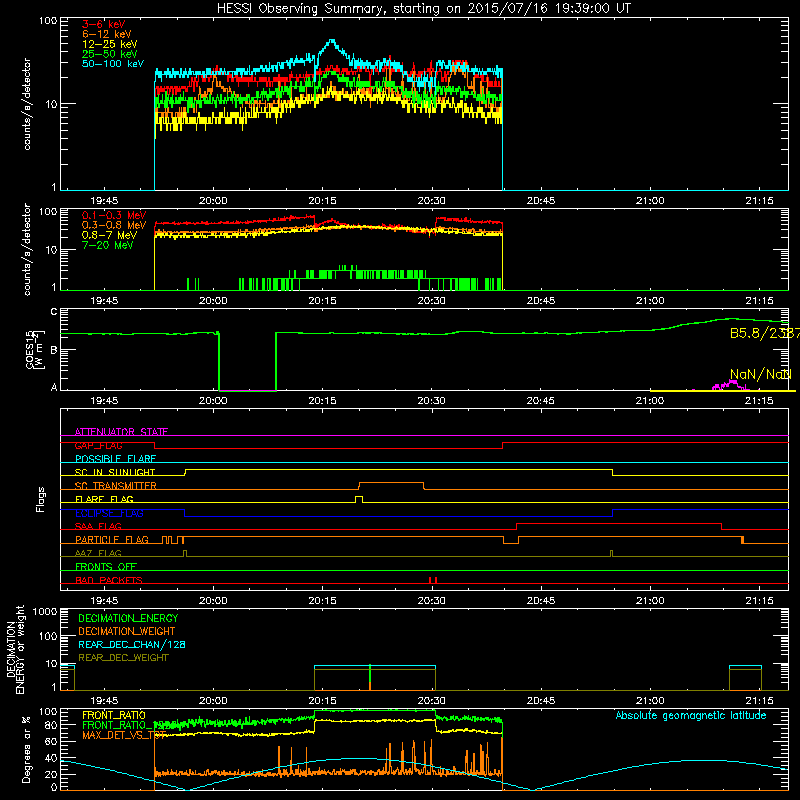This screenshot has height=800, width=800.
Task: Click the Absolute geomagnetic latitude label
Action: point(691,715)
